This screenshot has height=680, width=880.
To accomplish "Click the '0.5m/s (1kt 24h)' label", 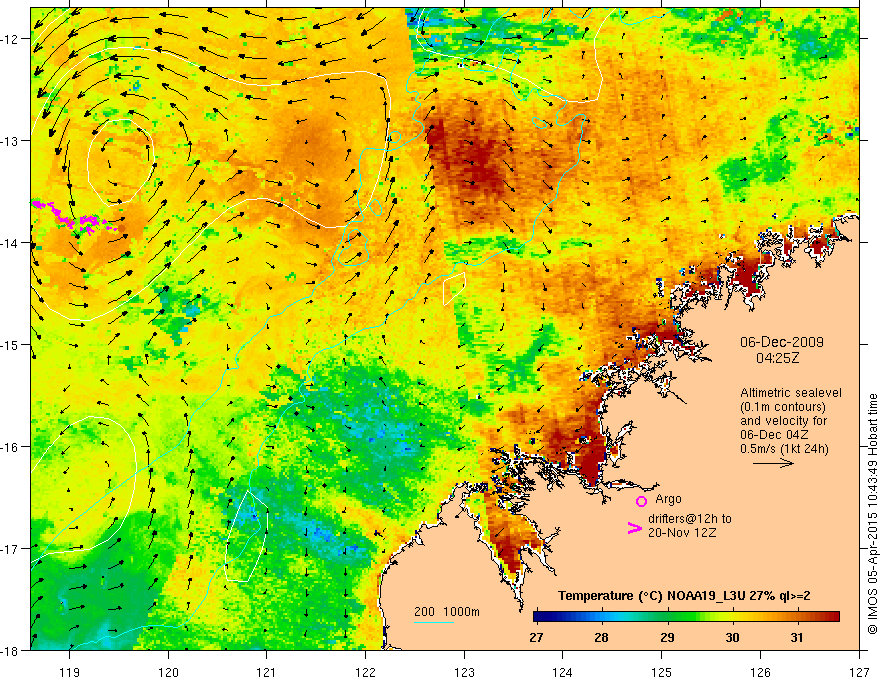I will 784,449.
